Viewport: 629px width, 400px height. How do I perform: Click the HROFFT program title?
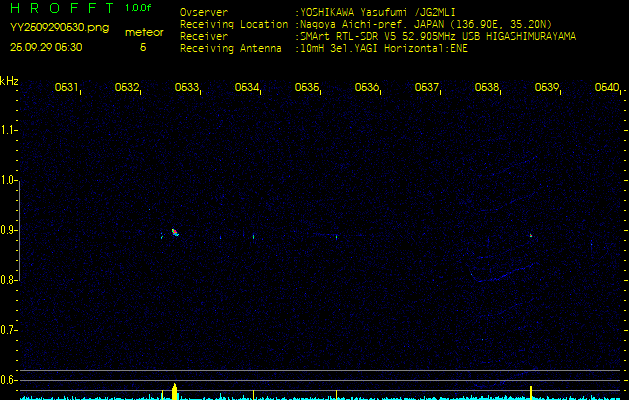[x=62, y=8]
